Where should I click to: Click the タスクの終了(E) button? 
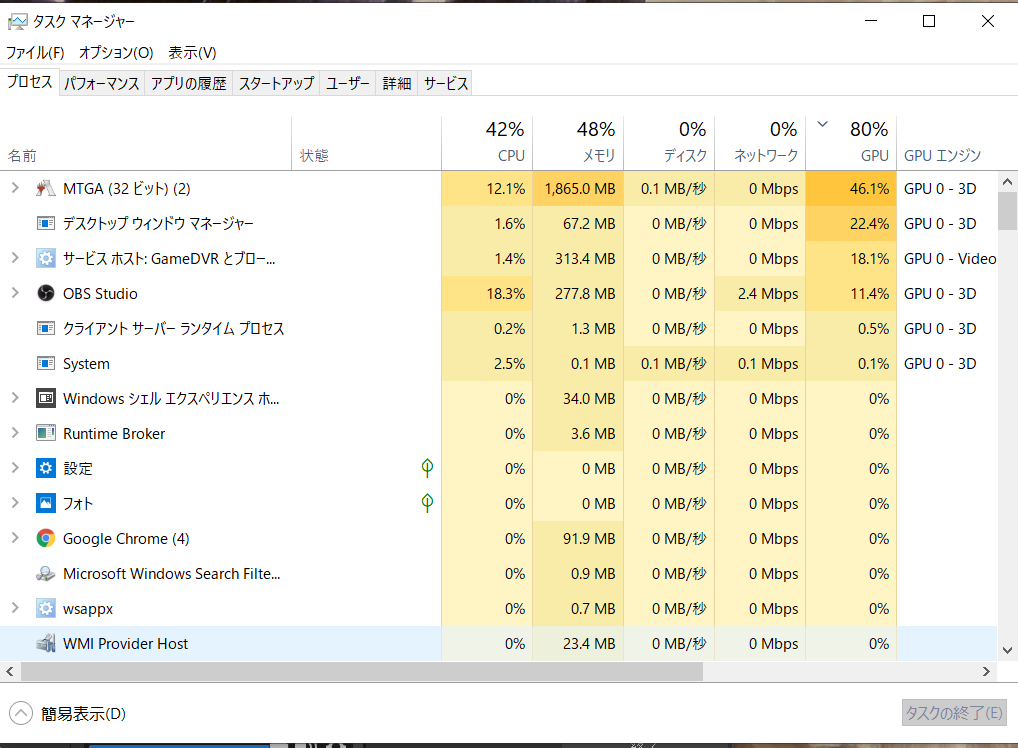coord(954,713)
